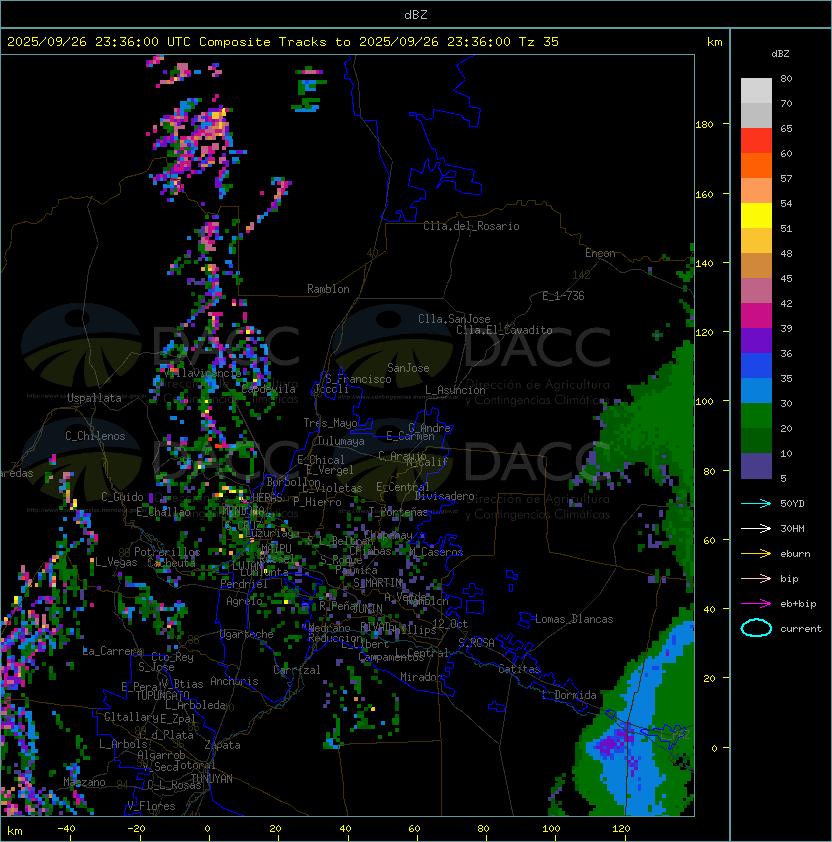Viewport: 832px width, 842px height.
Task: Select the purple swatch in dBZ legend
Action: (756, 341)
